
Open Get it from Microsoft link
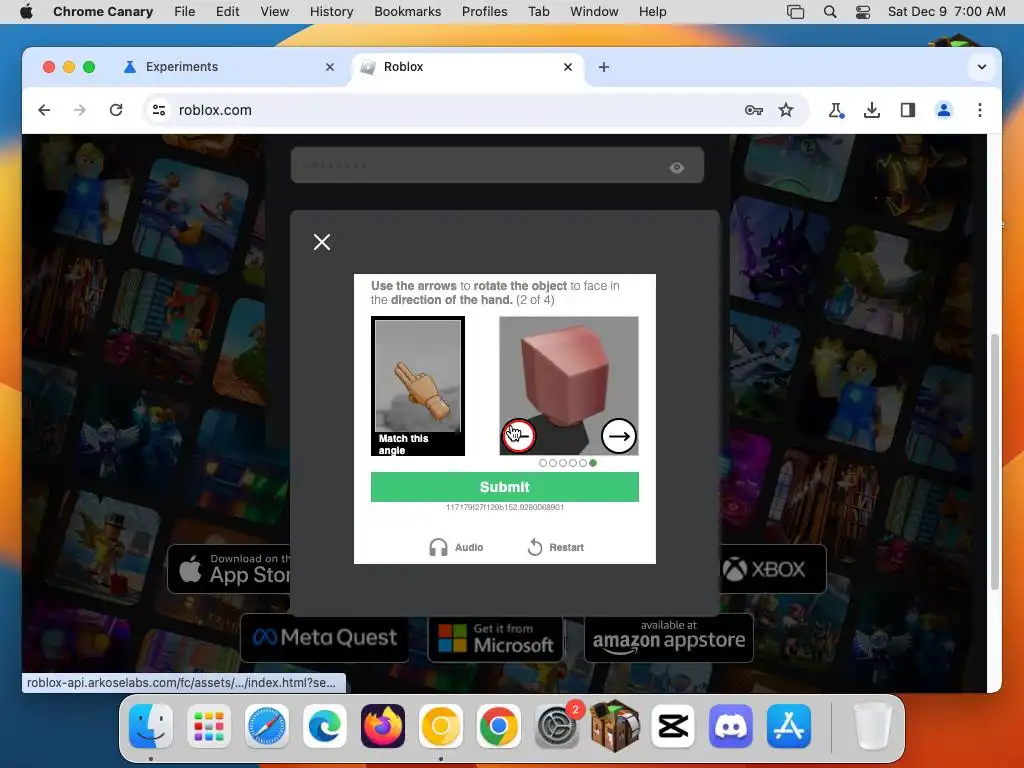tap(496, 637)
